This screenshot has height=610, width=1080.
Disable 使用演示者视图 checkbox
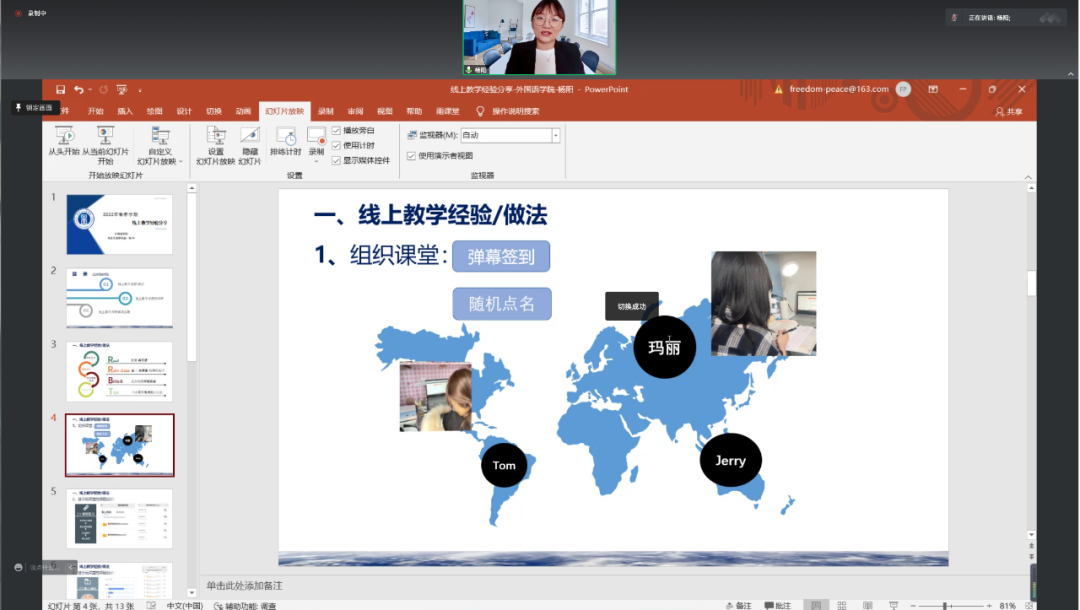[x=411, y=156]
